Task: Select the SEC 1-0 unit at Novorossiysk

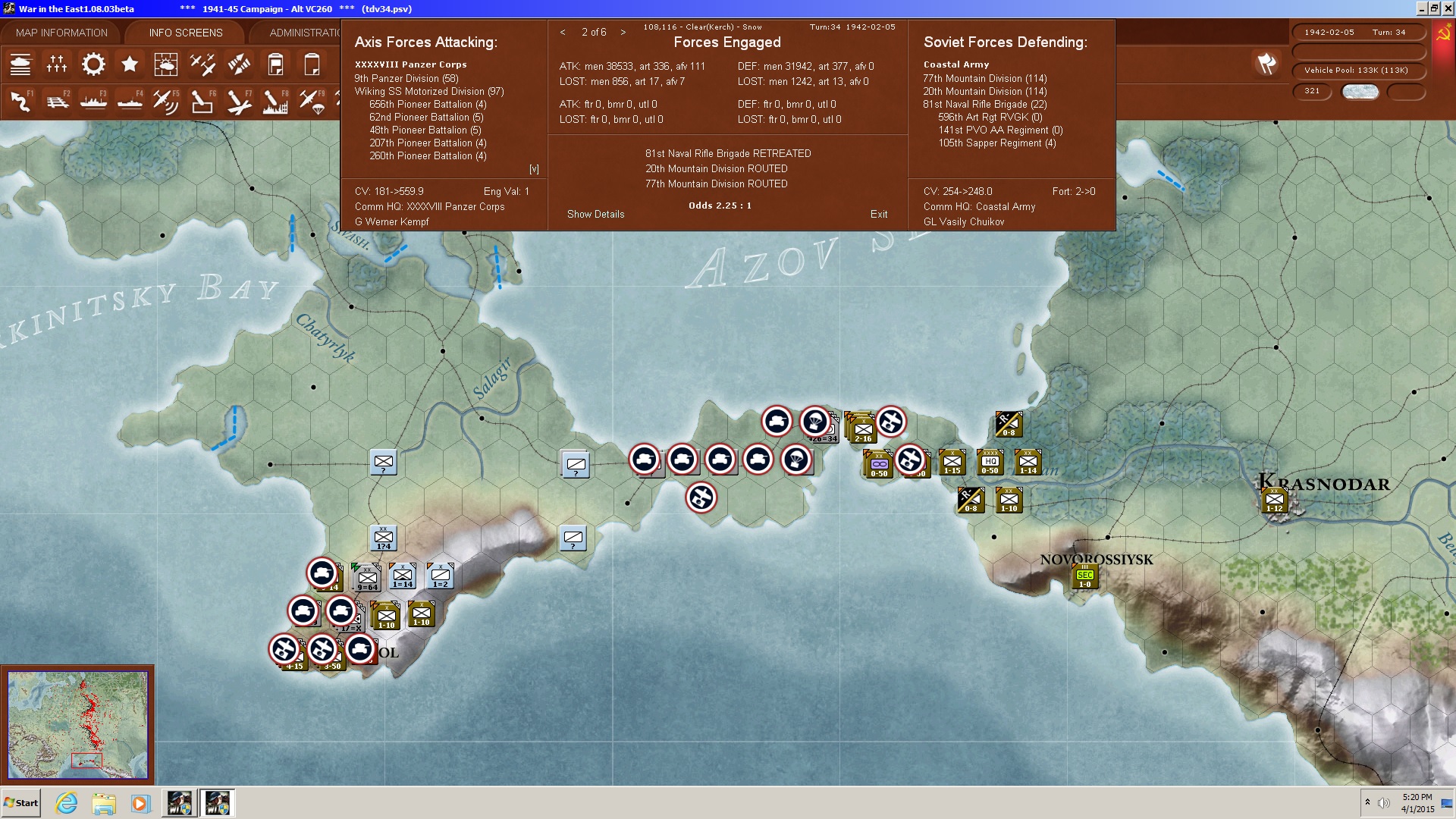Action: click(x=1084, y=576)
